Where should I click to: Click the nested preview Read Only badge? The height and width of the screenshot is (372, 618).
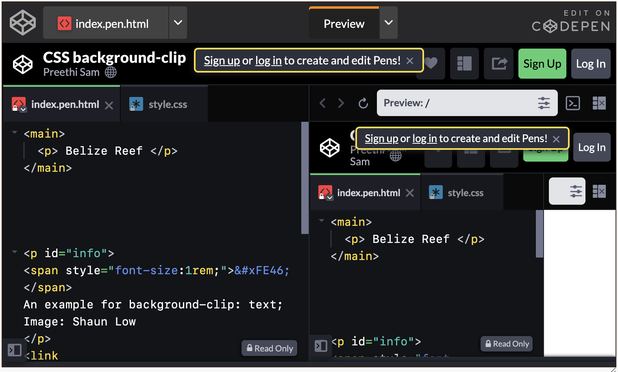[x=506, y=344]
